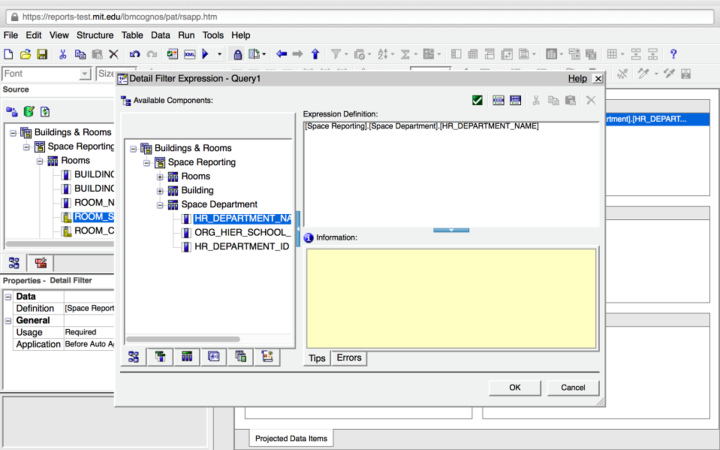This screenshot has height=450, width=720.
Task: Click the Save icon in main toolbar
Action: pyautogui.click(x=43, y=54)
